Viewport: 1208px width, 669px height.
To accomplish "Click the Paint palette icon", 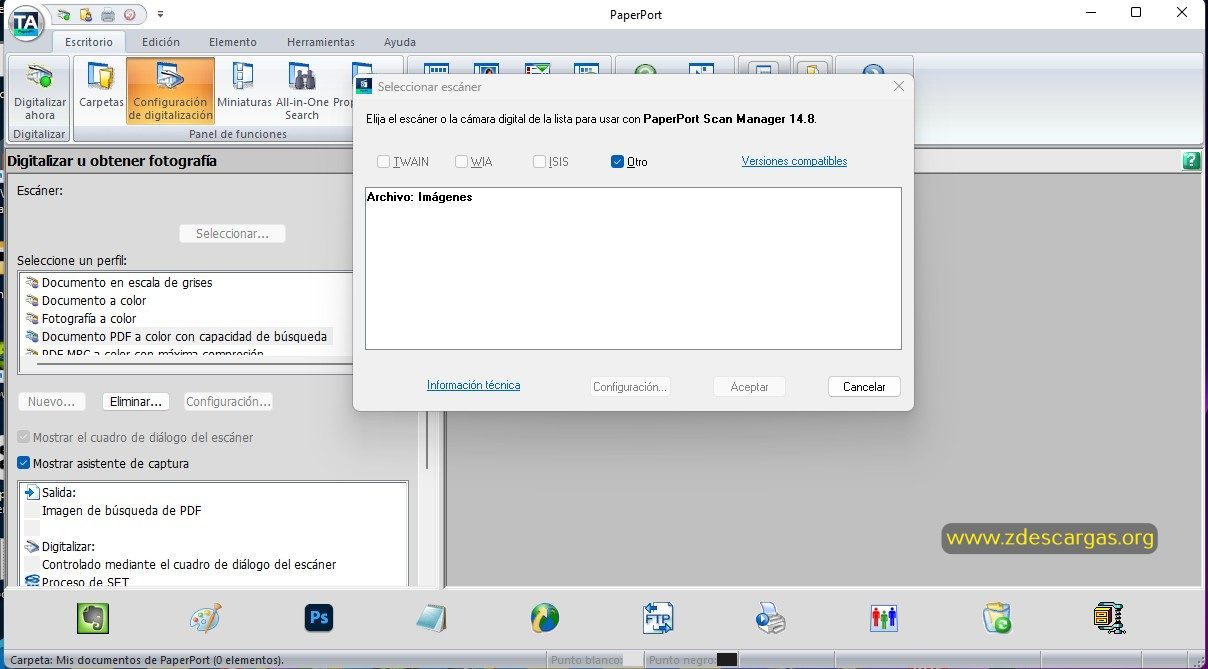I will click(206, 619).
